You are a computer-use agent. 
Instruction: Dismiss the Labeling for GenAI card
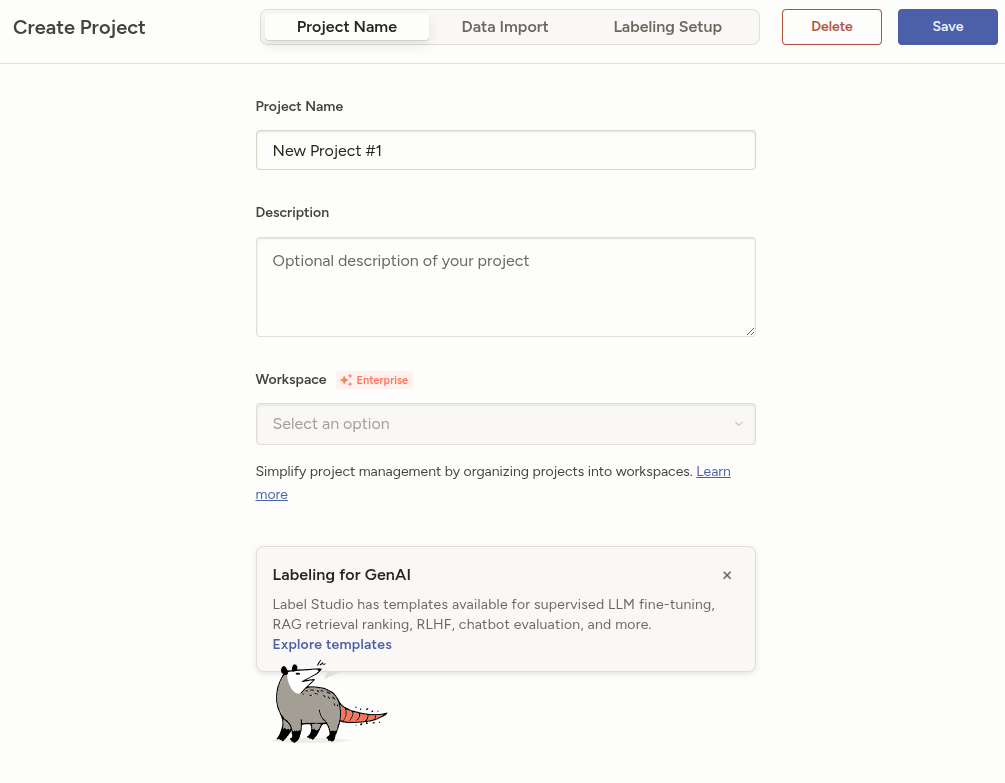pos(727,575)
